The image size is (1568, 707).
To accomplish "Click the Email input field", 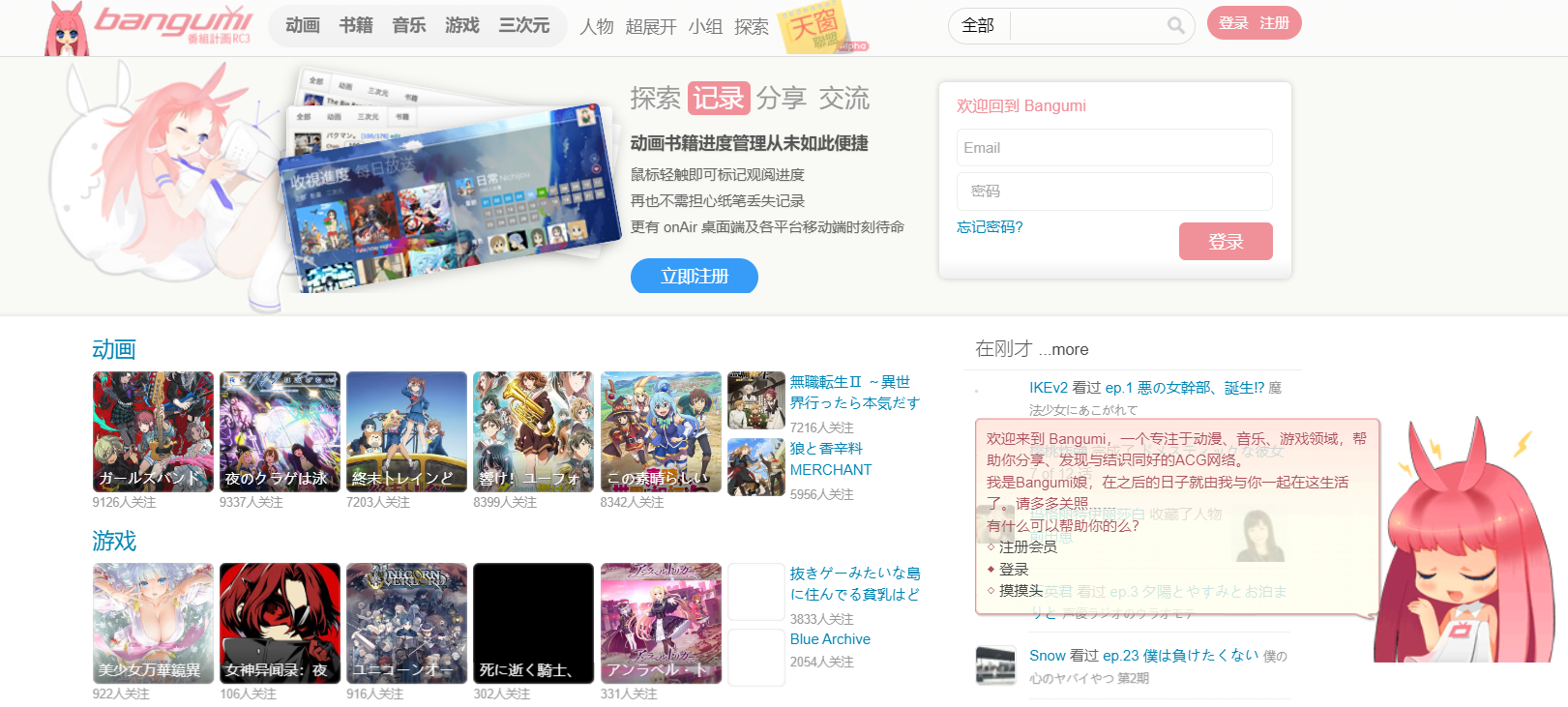I will click(1114, 147).
